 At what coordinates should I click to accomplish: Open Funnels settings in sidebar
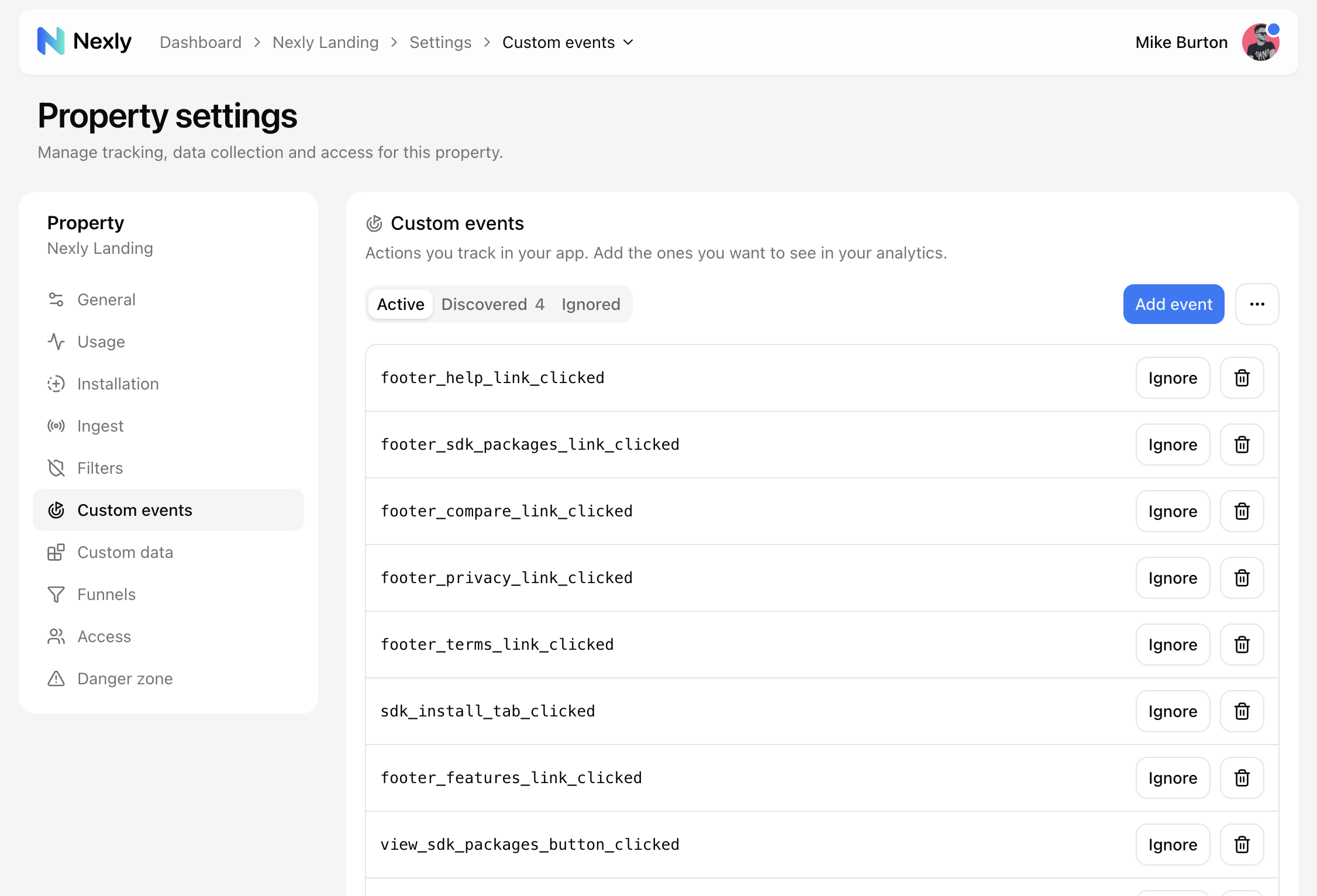coord(168,594)
